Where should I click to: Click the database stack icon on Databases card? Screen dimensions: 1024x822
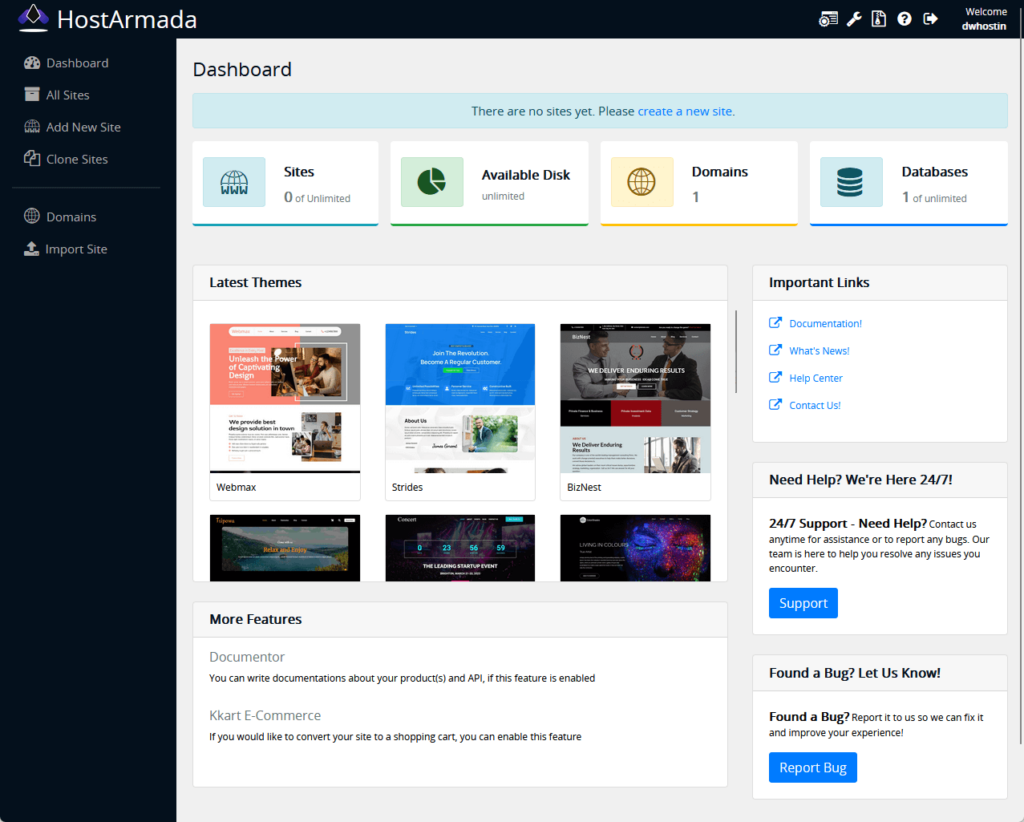click(x=850, y=182)
